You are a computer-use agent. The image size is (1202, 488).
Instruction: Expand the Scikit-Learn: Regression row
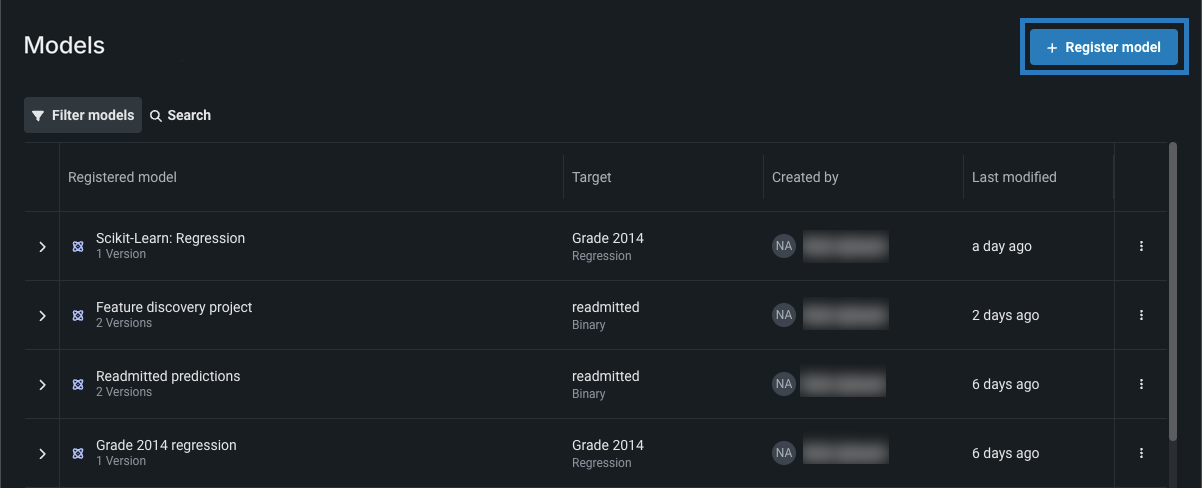tap(42, 246)
